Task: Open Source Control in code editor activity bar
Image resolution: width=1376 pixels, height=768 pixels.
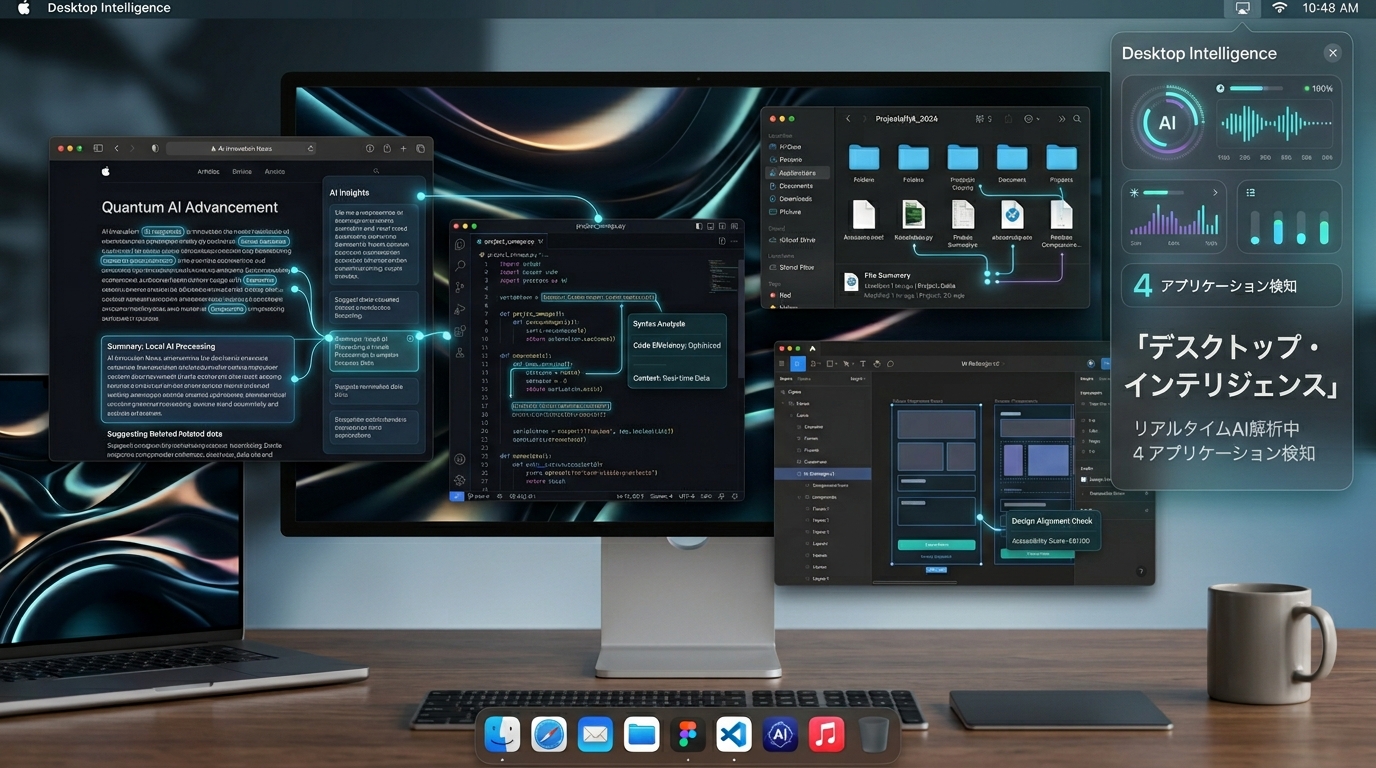Action: pos(460,288)
